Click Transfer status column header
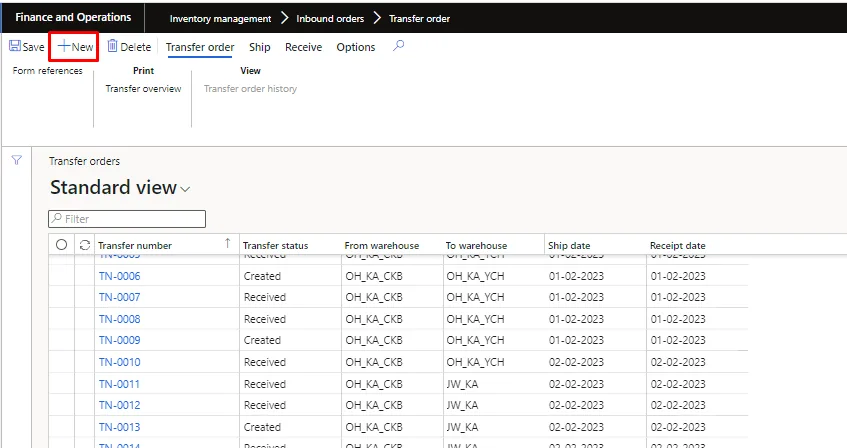Viewport: 847px width, 448px height. pyautogui.click(x=275, y=245)
